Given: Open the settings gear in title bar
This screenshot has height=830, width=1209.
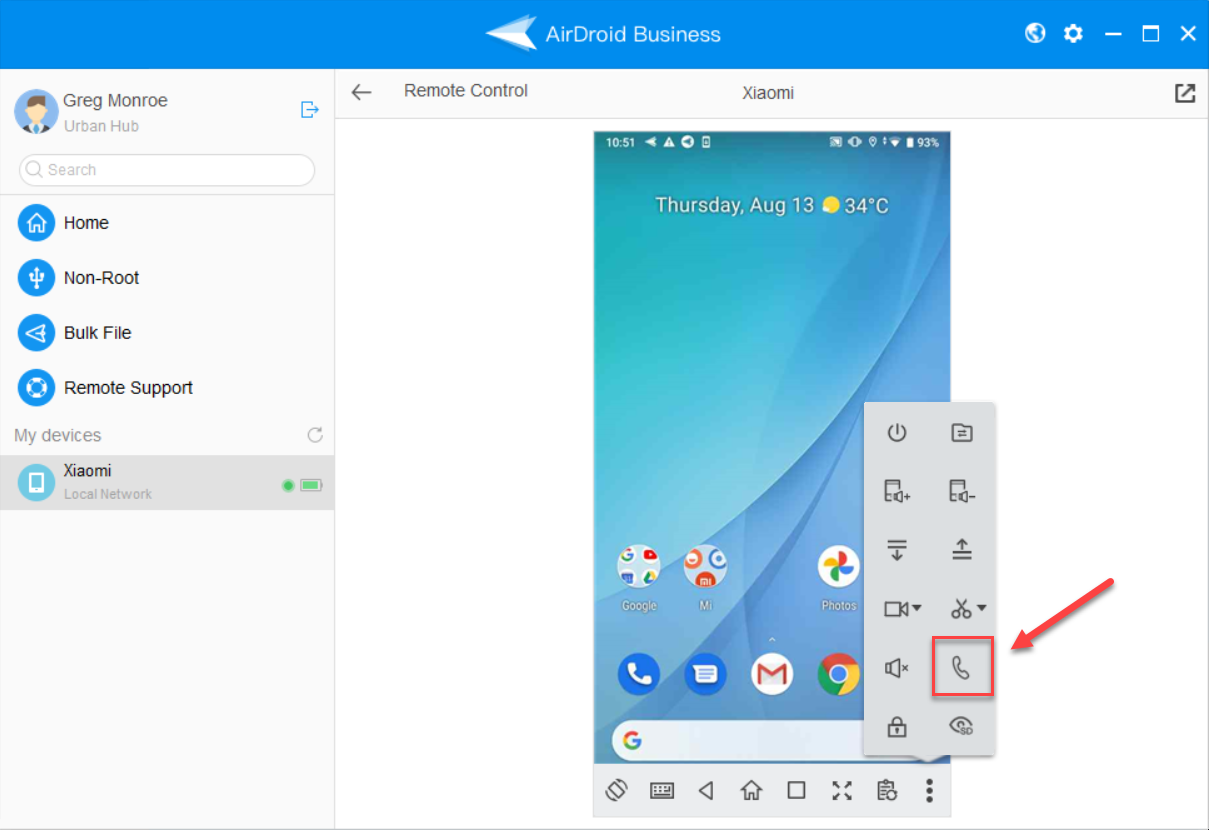Looking at the screenshot, I should (x=1073, y=33).
